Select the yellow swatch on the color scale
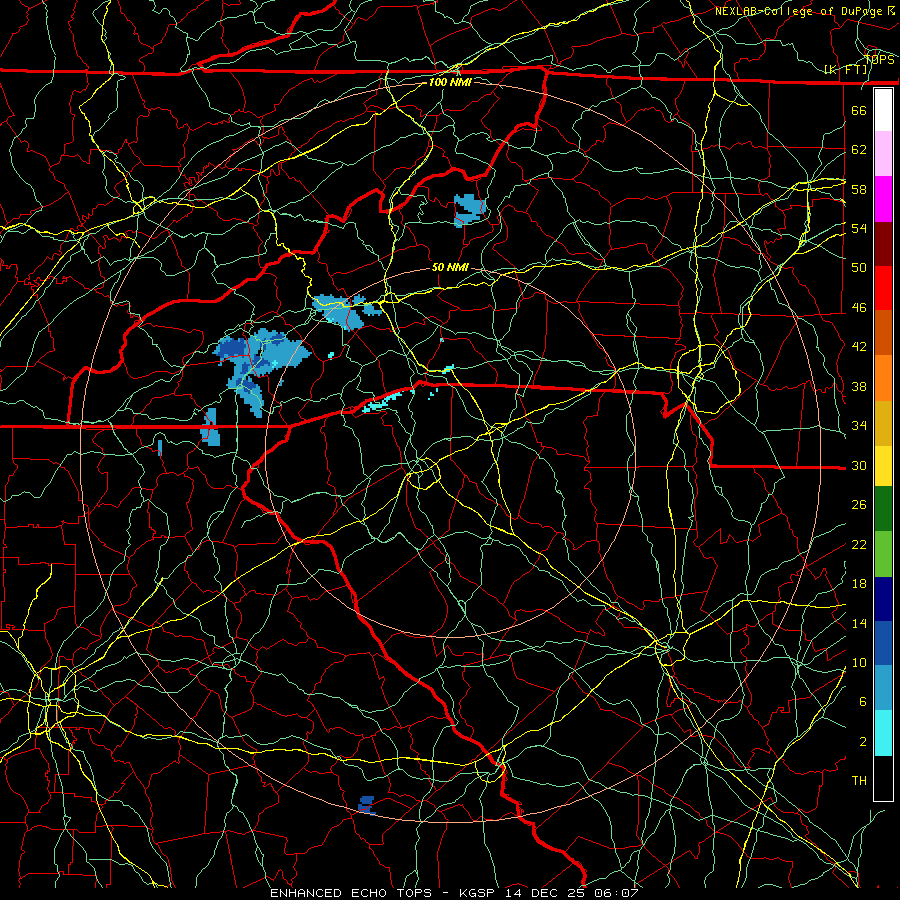 pos(883,466)
